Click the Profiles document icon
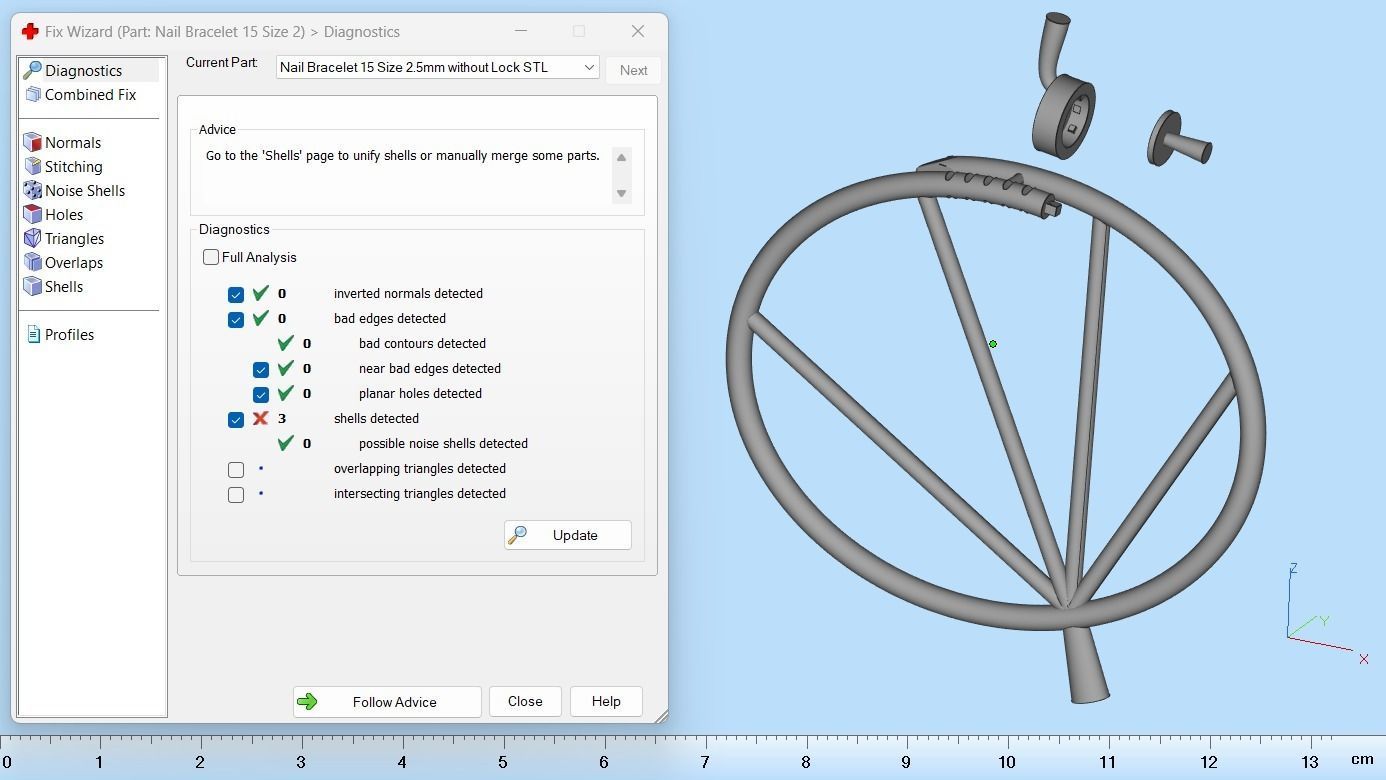Screen dimensions: 1386x780 [33, 334]
